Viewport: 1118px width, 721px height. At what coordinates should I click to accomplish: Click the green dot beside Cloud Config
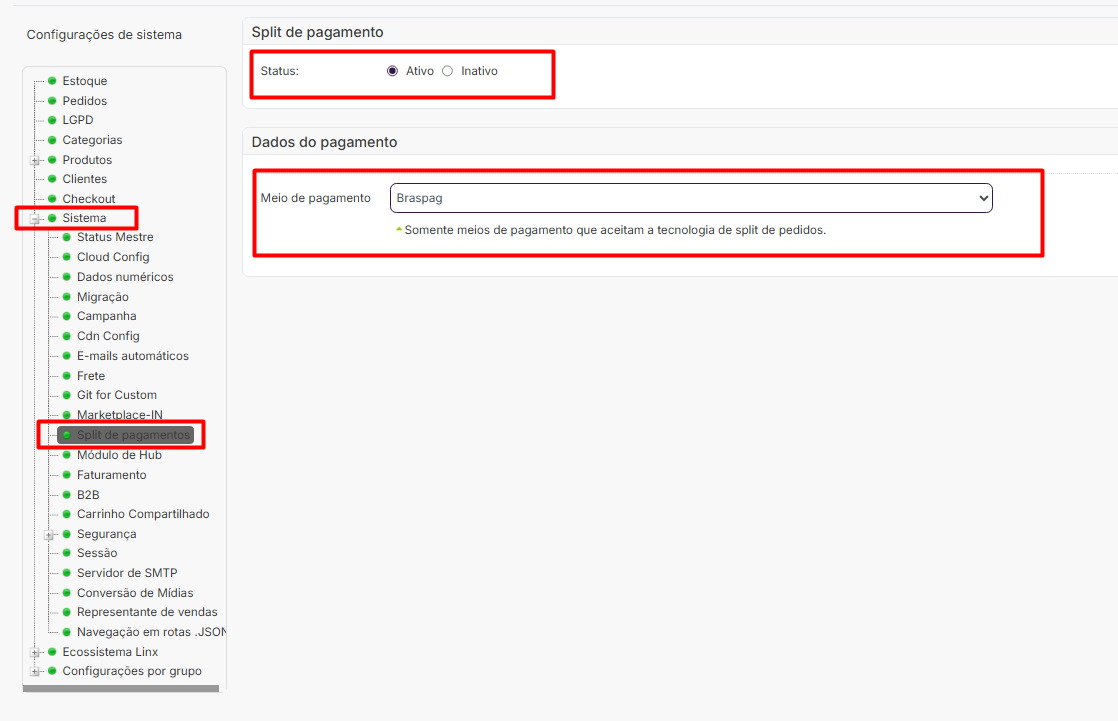66,257
